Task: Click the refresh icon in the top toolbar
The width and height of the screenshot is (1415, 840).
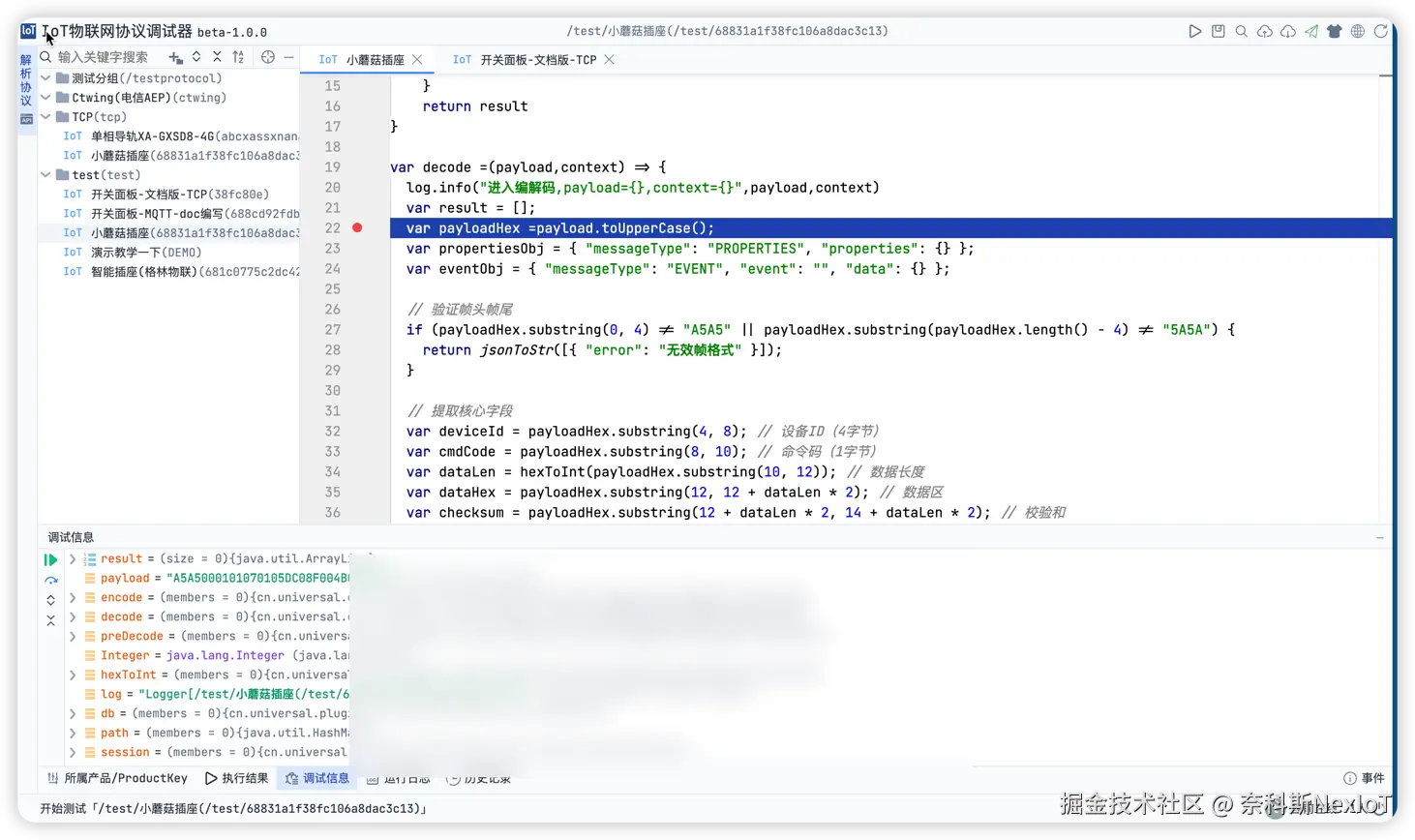Action: pyautogui.click(x=1381, y=31)
